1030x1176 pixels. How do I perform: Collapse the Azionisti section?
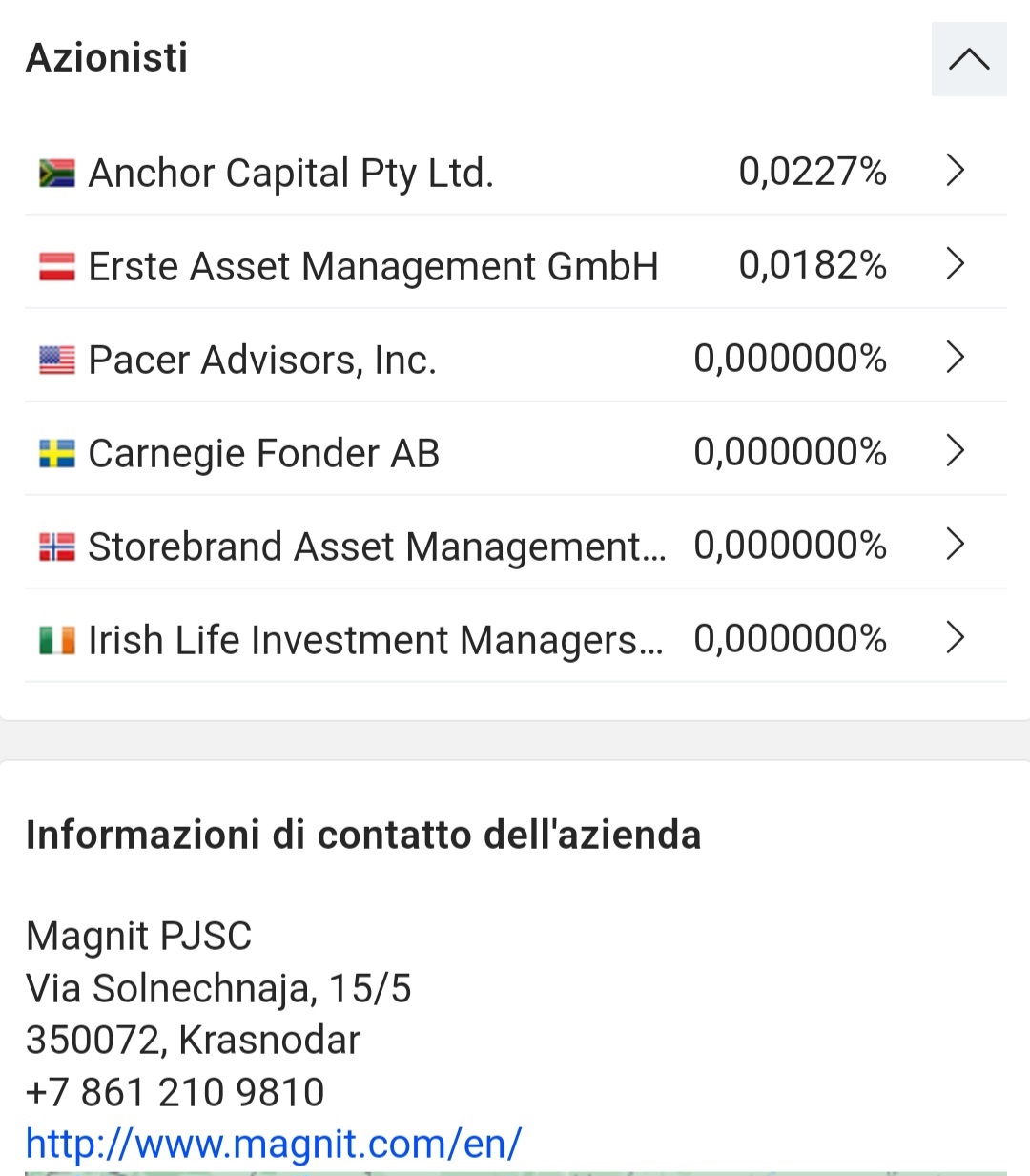[x=968, y=59]
